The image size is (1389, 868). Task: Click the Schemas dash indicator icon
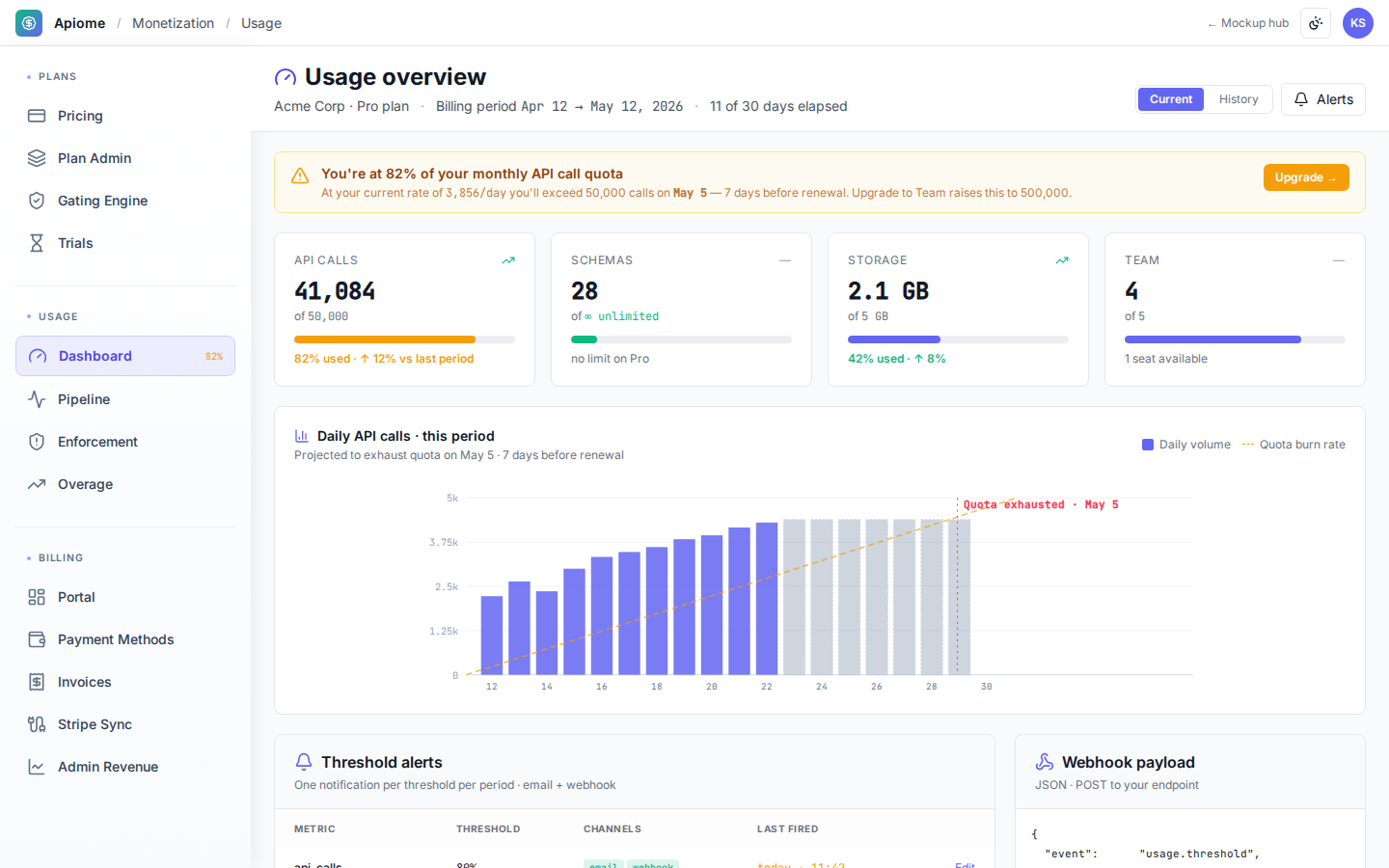pyautogui.click(x=785, y=260)
